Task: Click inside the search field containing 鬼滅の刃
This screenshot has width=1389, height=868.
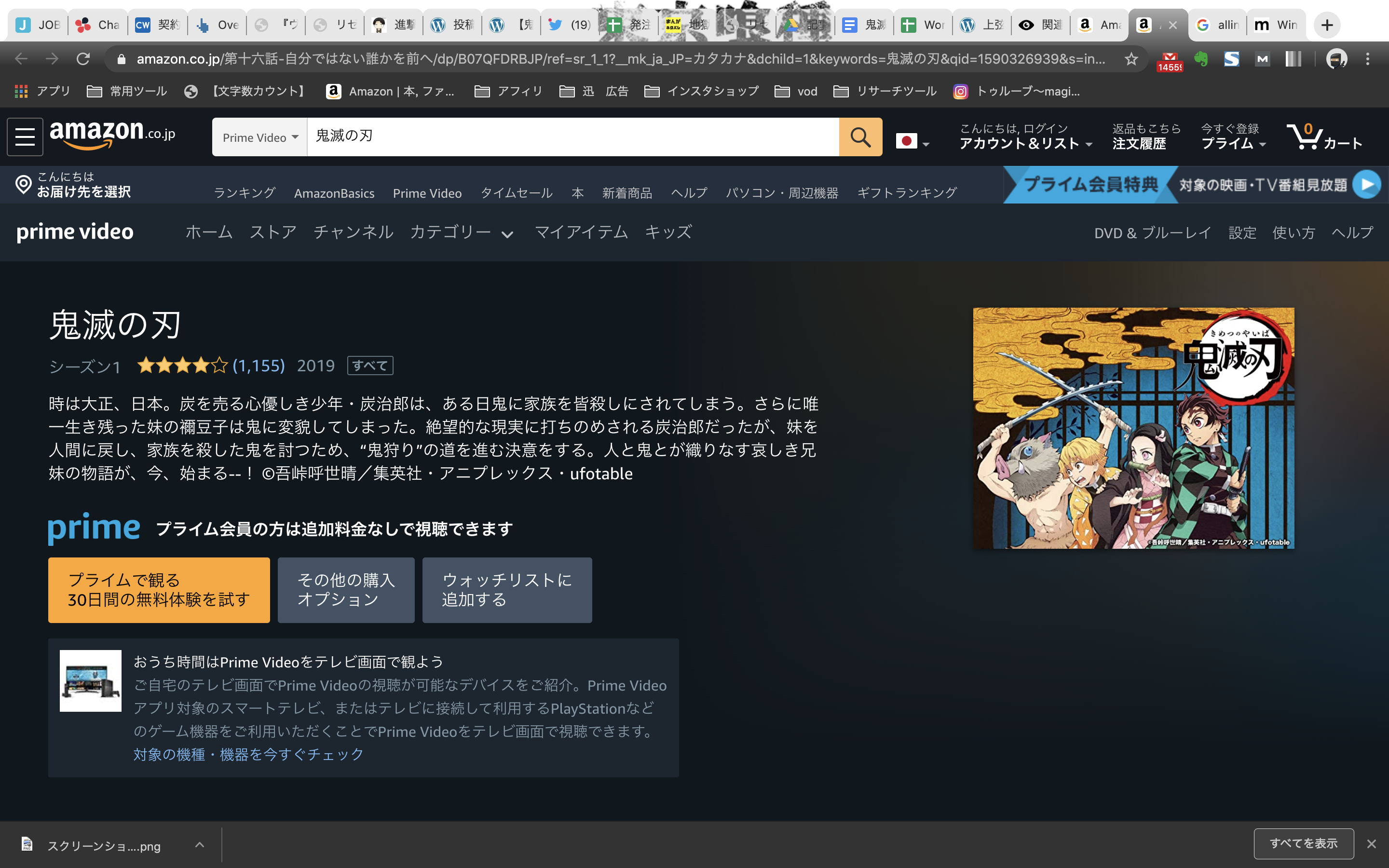Action: [573, 136]
